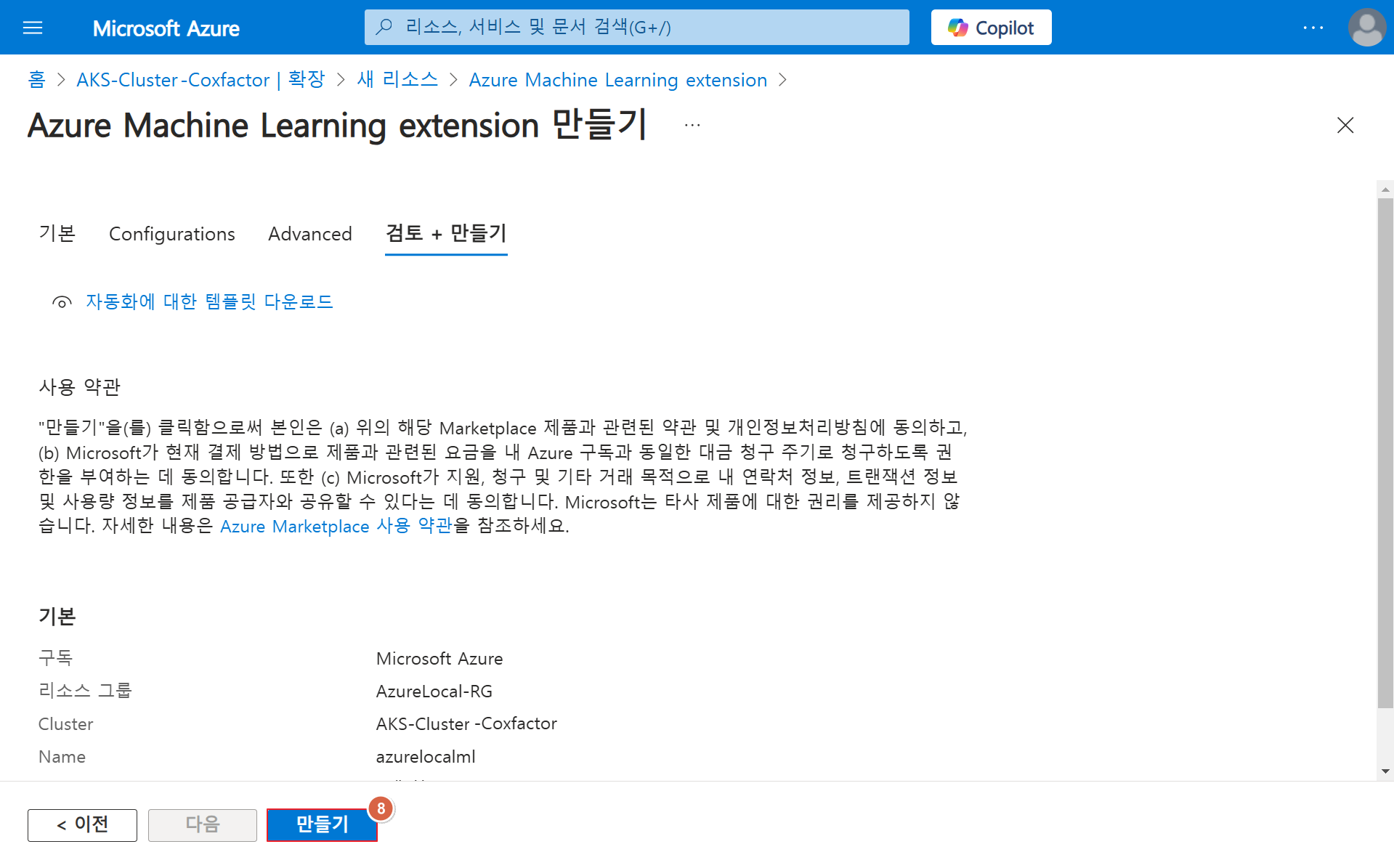Click the scrollbar up arrow
This screenshot has height=868, width=1394.
(1385, 189)
